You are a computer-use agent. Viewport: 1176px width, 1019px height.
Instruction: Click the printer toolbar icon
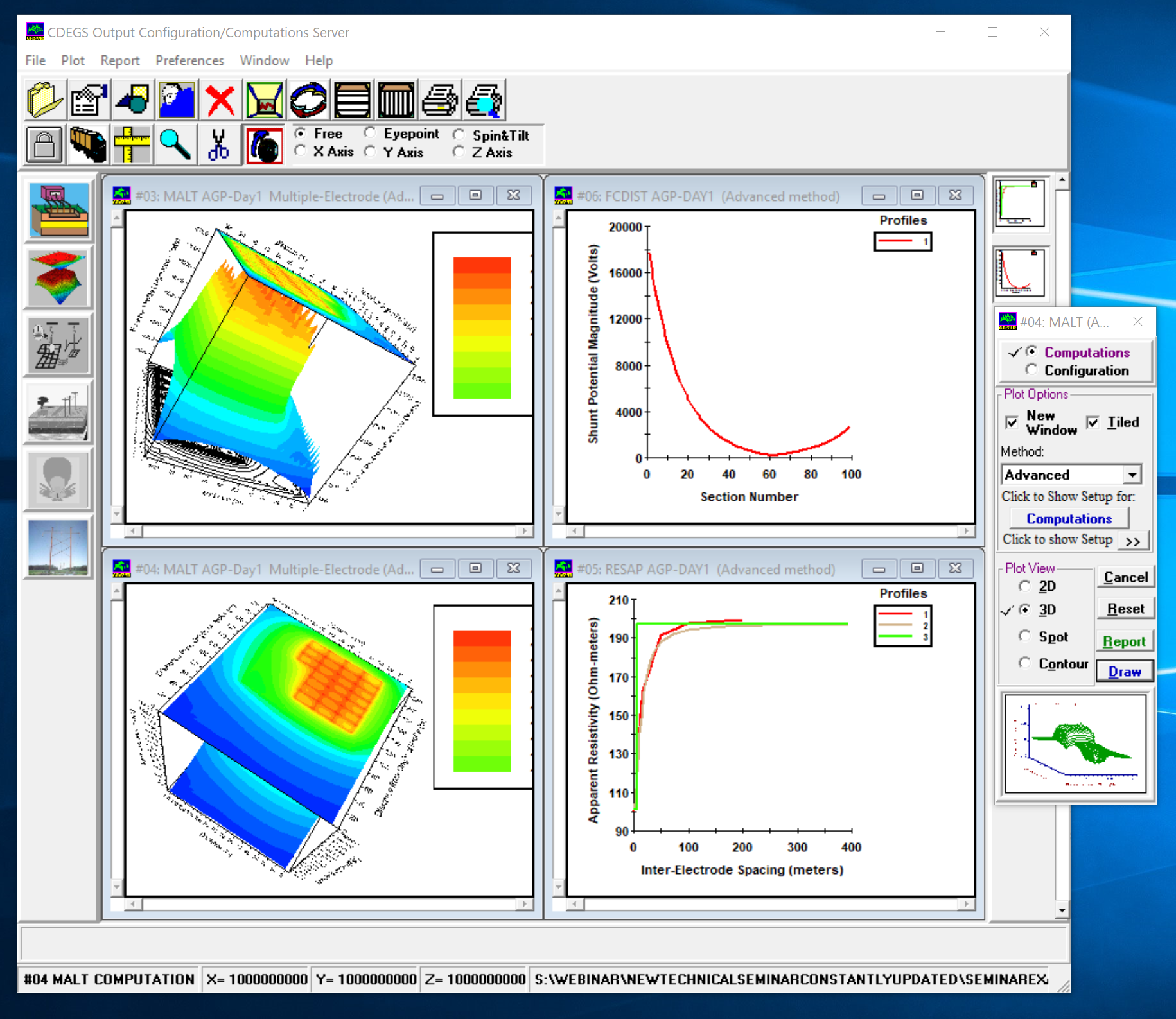click(440, 100)
